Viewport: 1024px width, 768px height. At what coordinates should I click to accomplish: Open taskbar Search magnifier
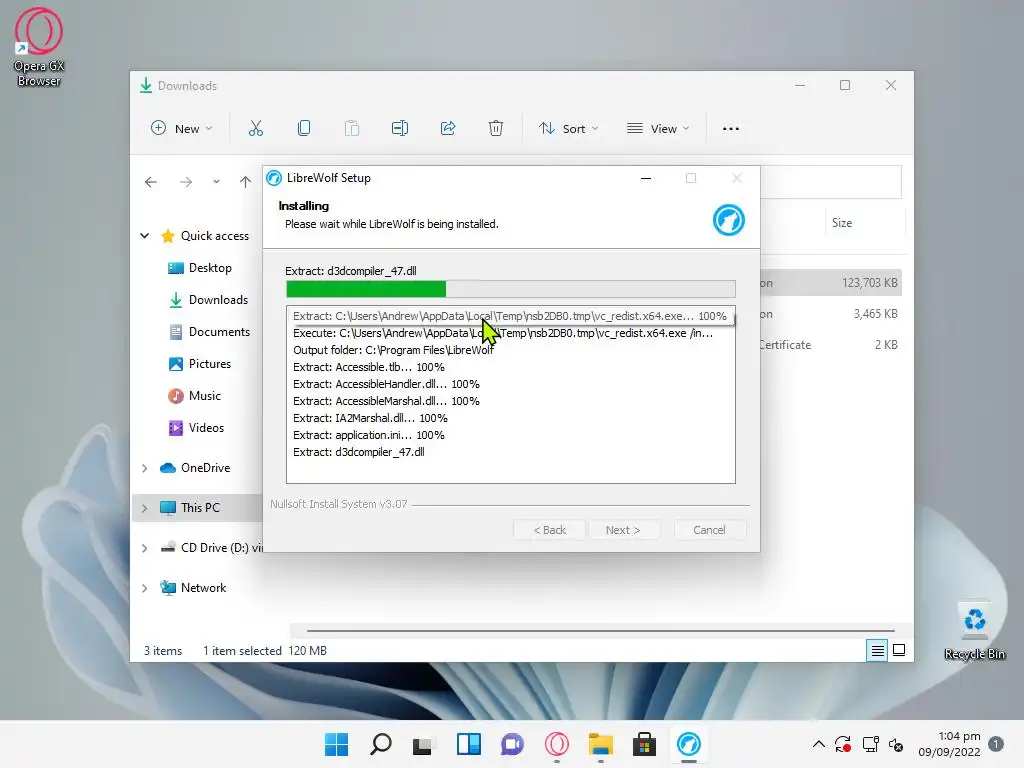(x=381, y=744)
